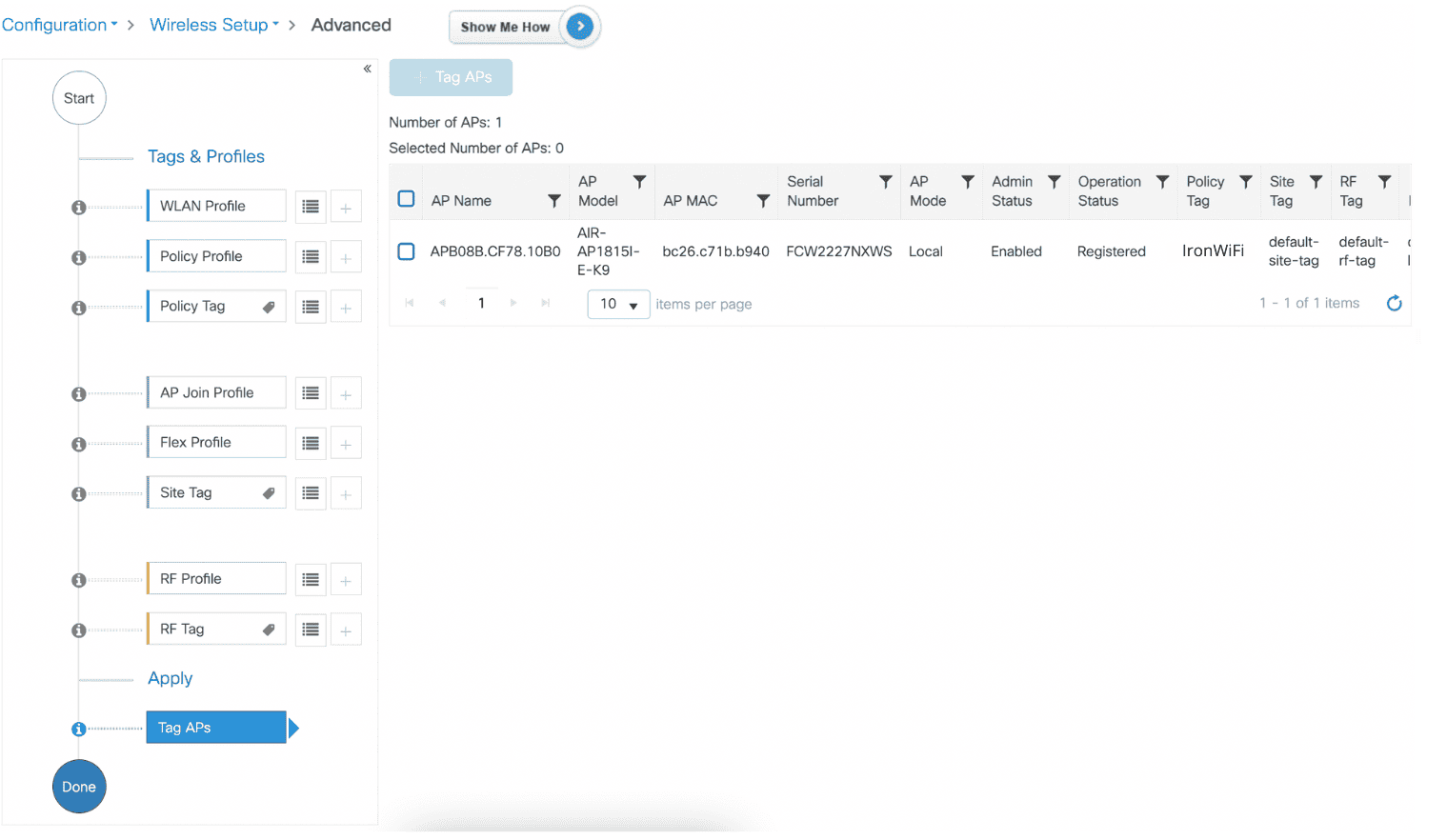Viewport: 1447px width, 840px height.
Task: Click the info icon beside Policy Tag
Action: pos(79,308)
